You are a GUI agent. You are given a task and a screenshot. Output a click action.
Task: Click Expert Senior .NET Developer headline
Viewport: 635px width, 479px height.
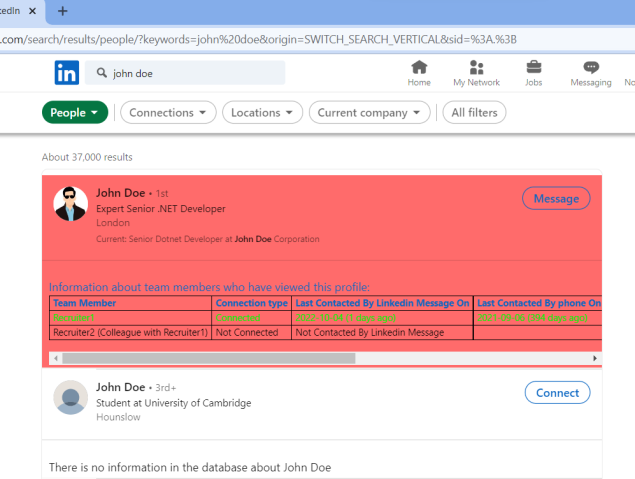point(161,209)
